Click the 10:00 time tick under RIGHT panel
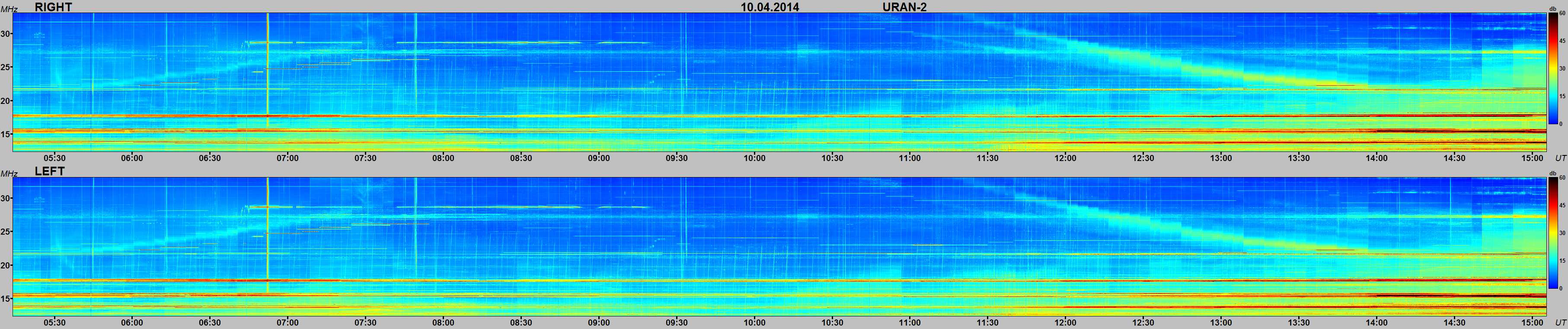This screenshot has width=1568, height=329. click(755, 158)
